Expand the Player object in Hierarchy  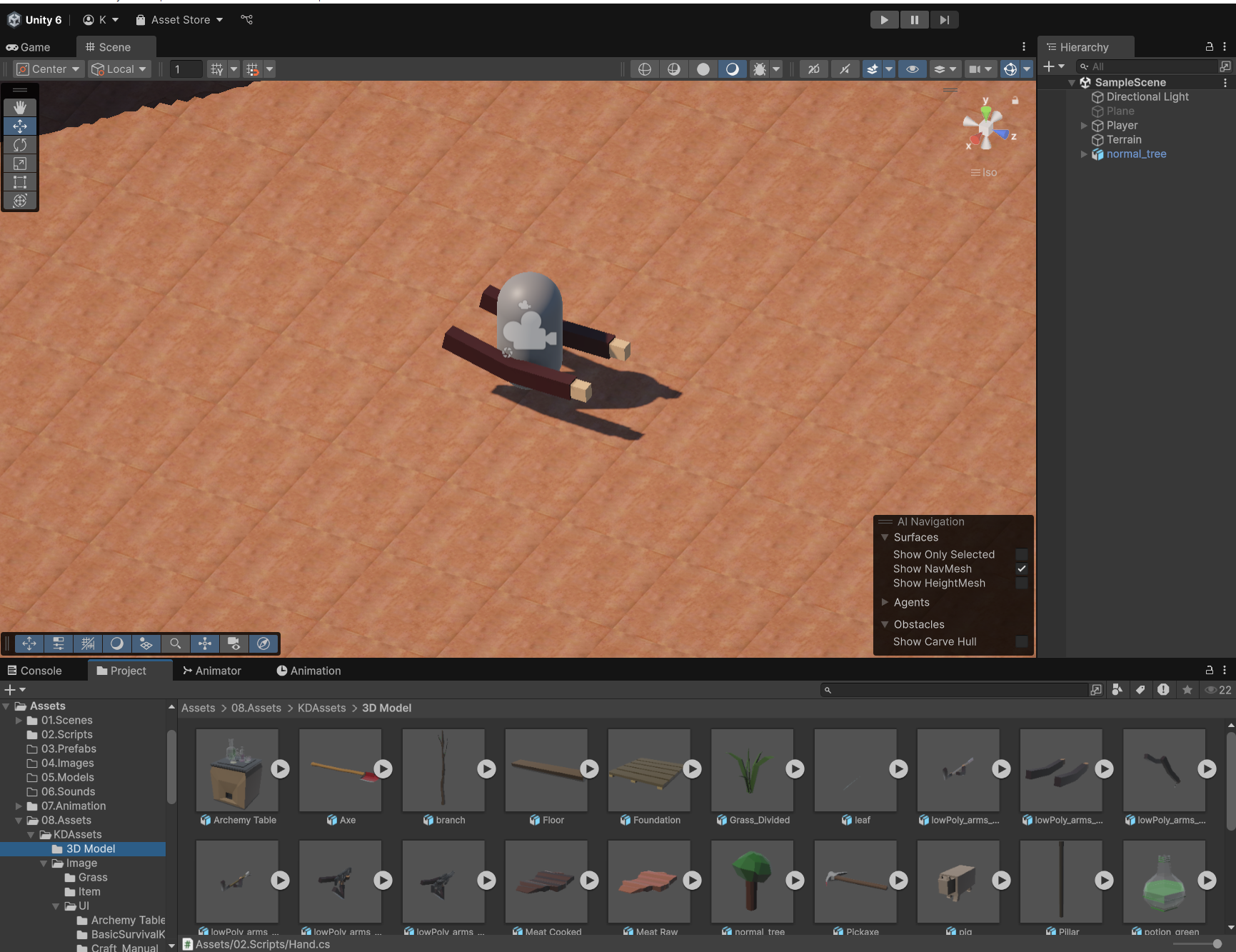click(x=1084, y=125)
